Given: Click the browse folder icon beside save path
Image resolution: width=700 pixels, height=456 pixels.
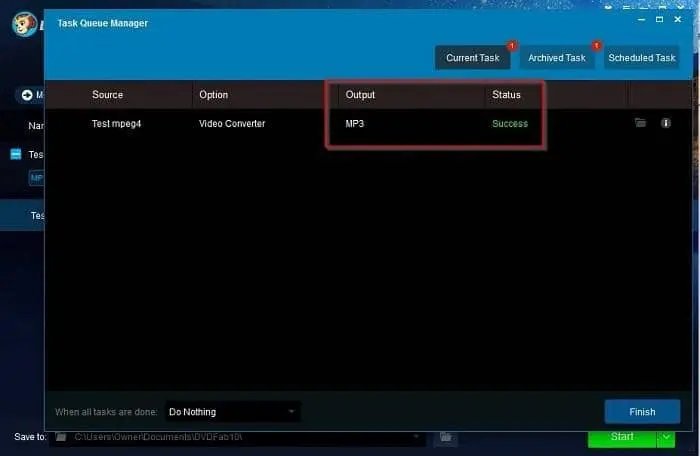Looking at the screenshot, I should click(x=445, y=437).
